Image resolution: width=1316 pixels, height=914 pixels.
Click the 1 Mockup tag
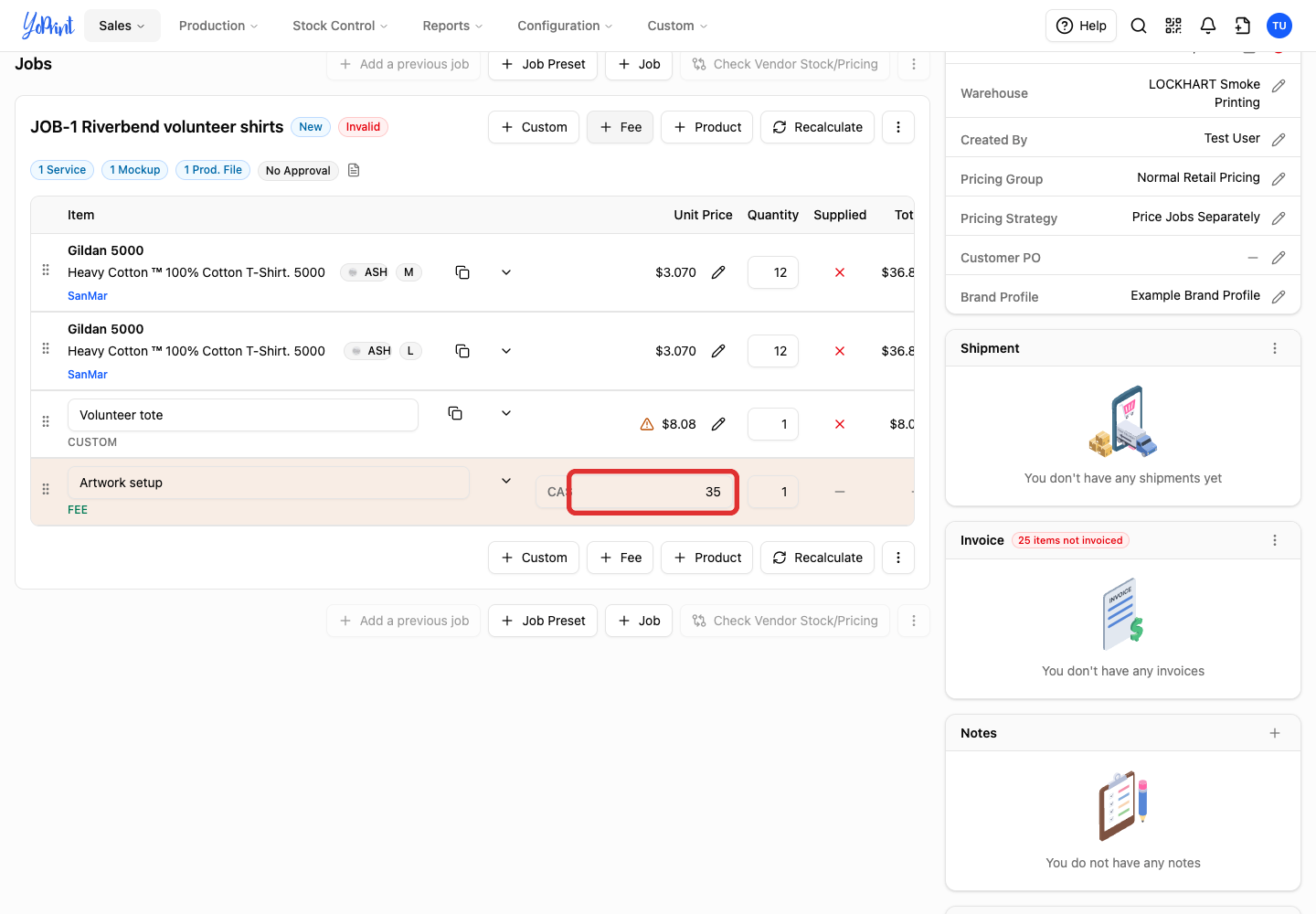[x=135, y=170]
